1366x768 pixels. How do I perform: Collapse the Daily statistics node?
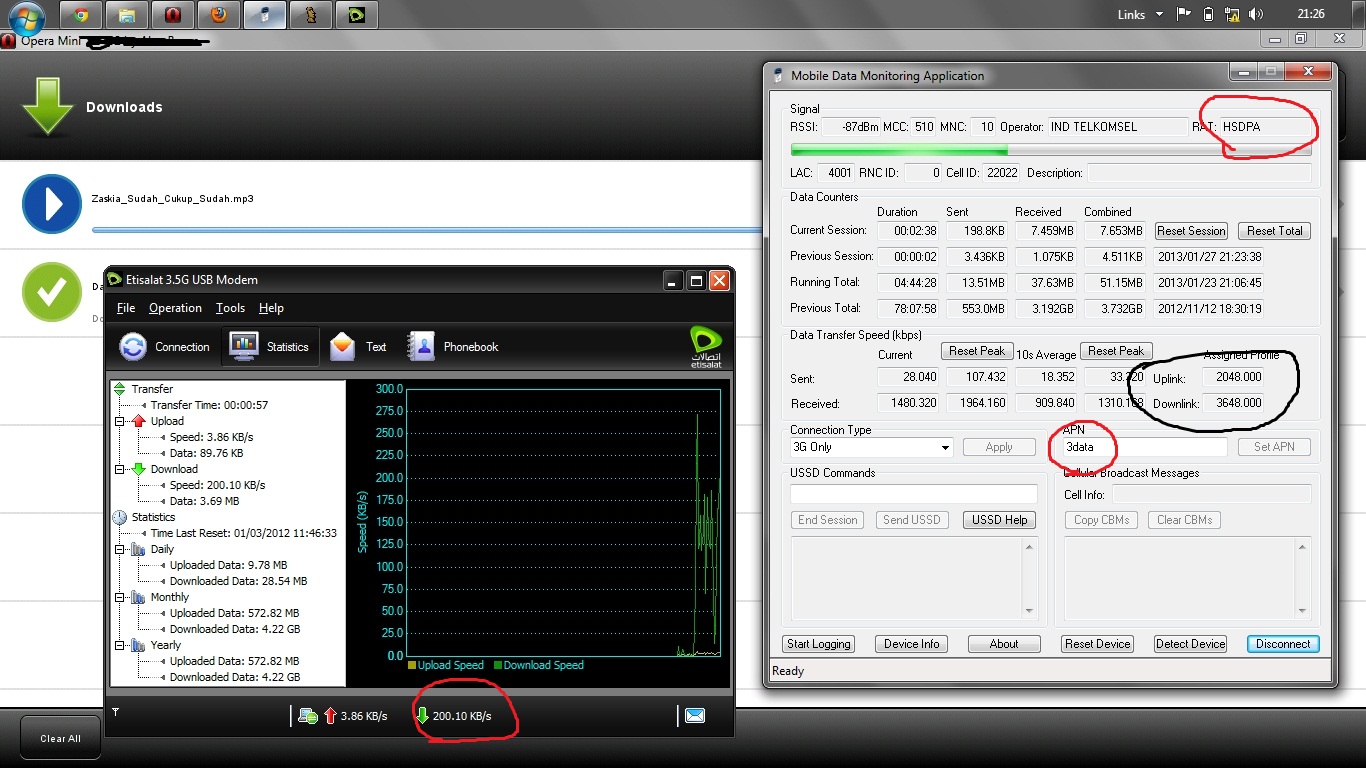point(120,549)
